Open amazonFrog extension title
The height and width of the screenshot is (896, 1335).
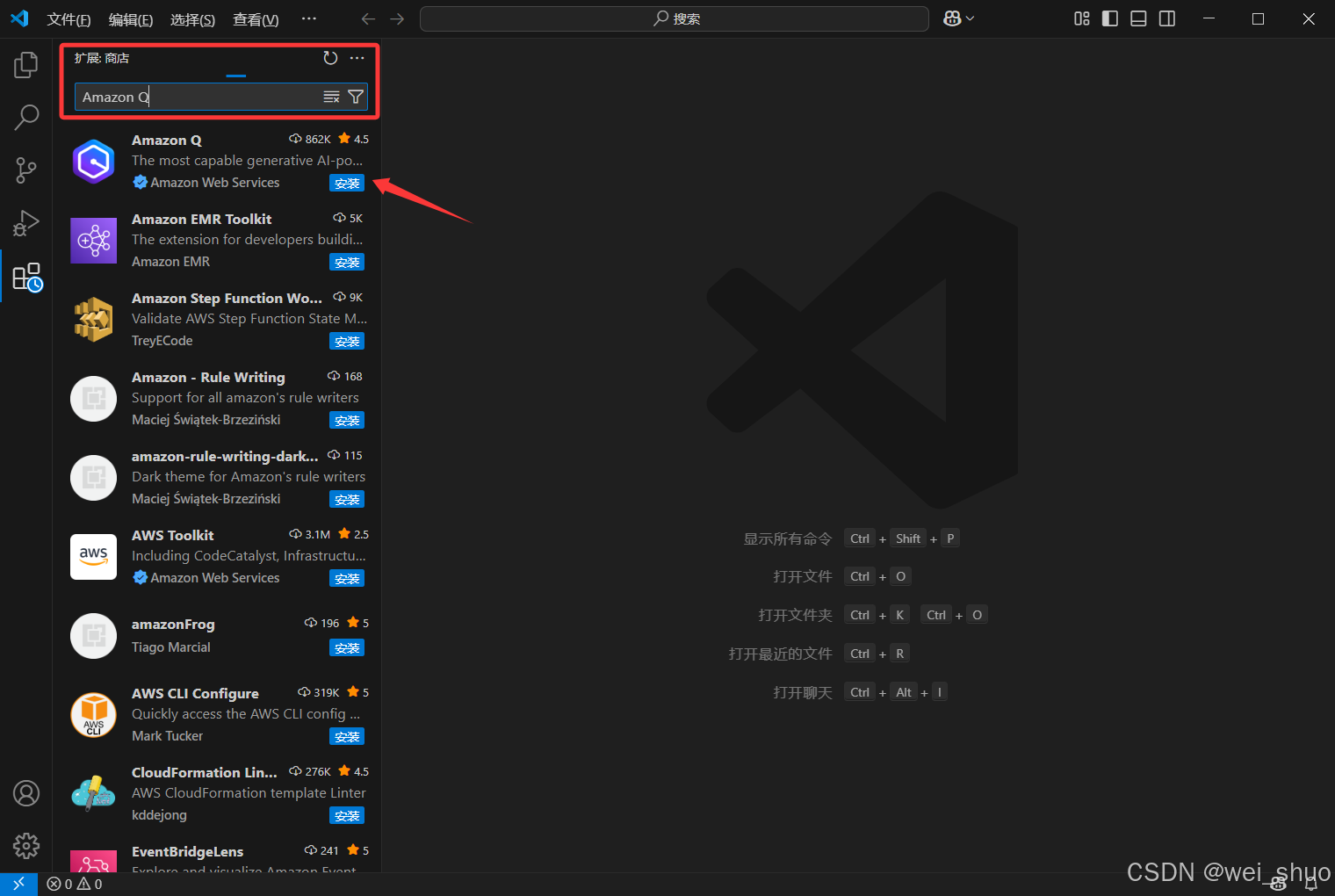coord(173,625)
